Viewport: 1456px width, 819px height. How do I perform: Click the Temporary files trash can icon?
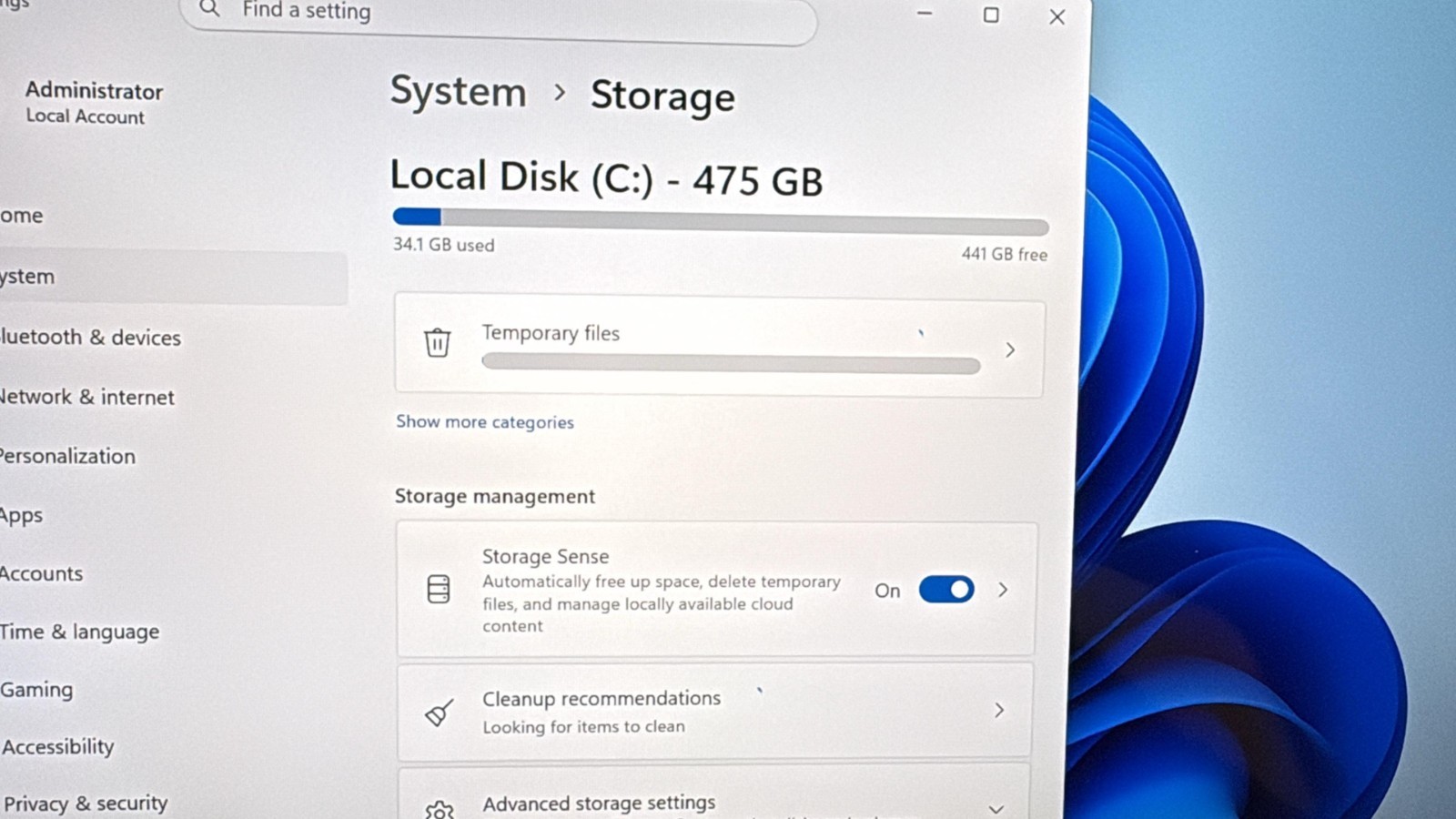point(438,343)
